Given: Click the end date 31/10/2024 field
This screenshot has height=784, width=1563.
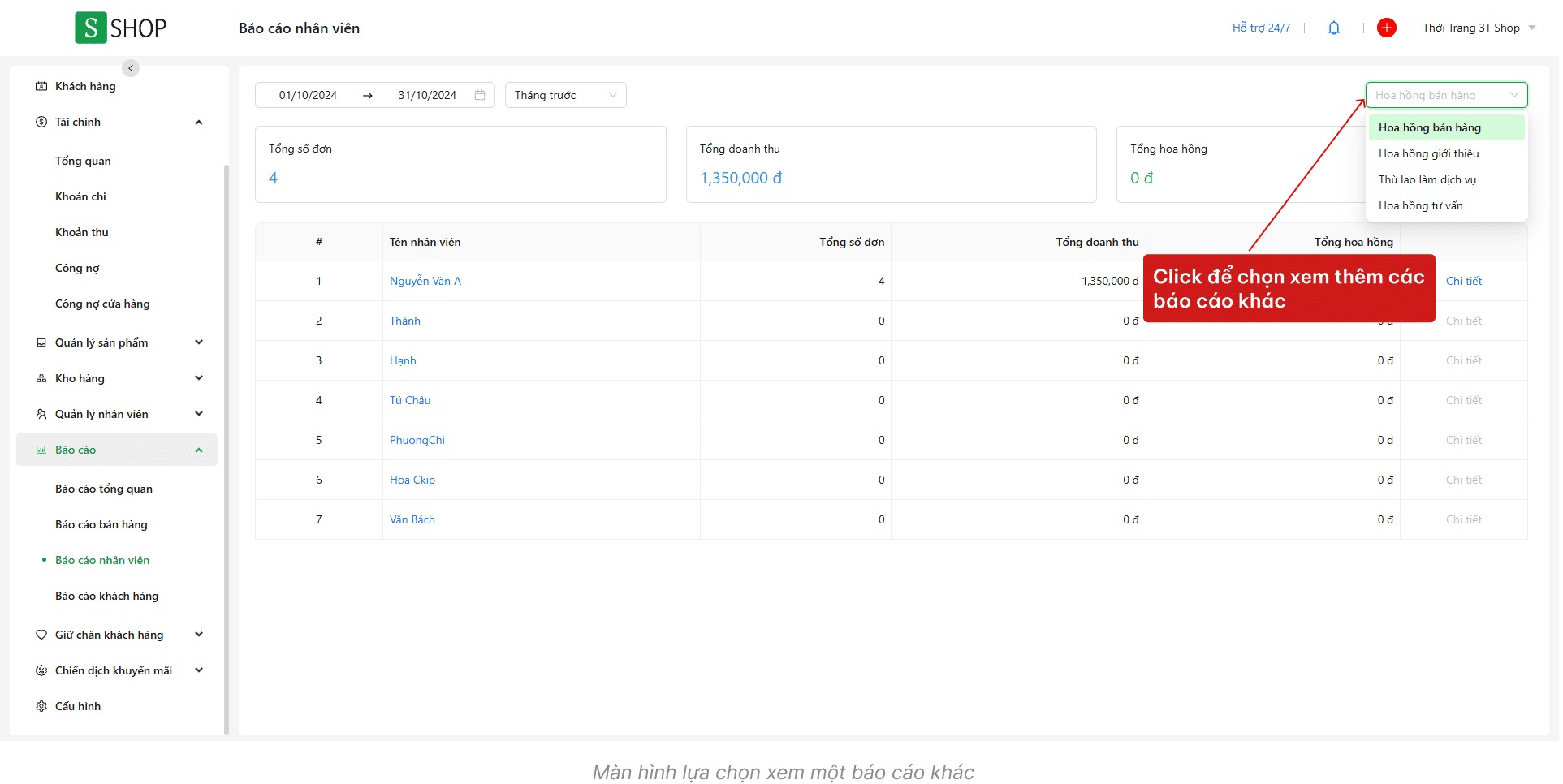Looking at the screenshot, I should tap(427, 95).
